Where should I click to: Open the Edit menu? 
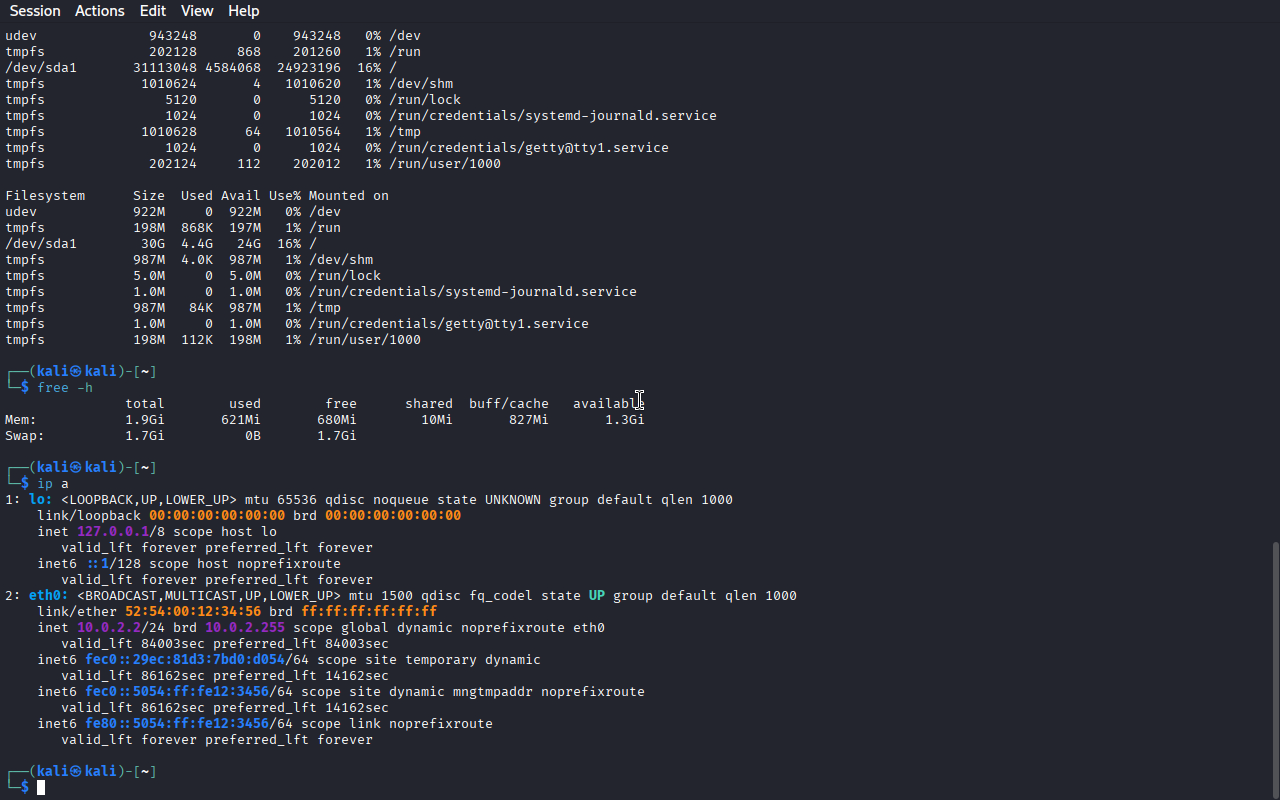(x=153, y=11)
